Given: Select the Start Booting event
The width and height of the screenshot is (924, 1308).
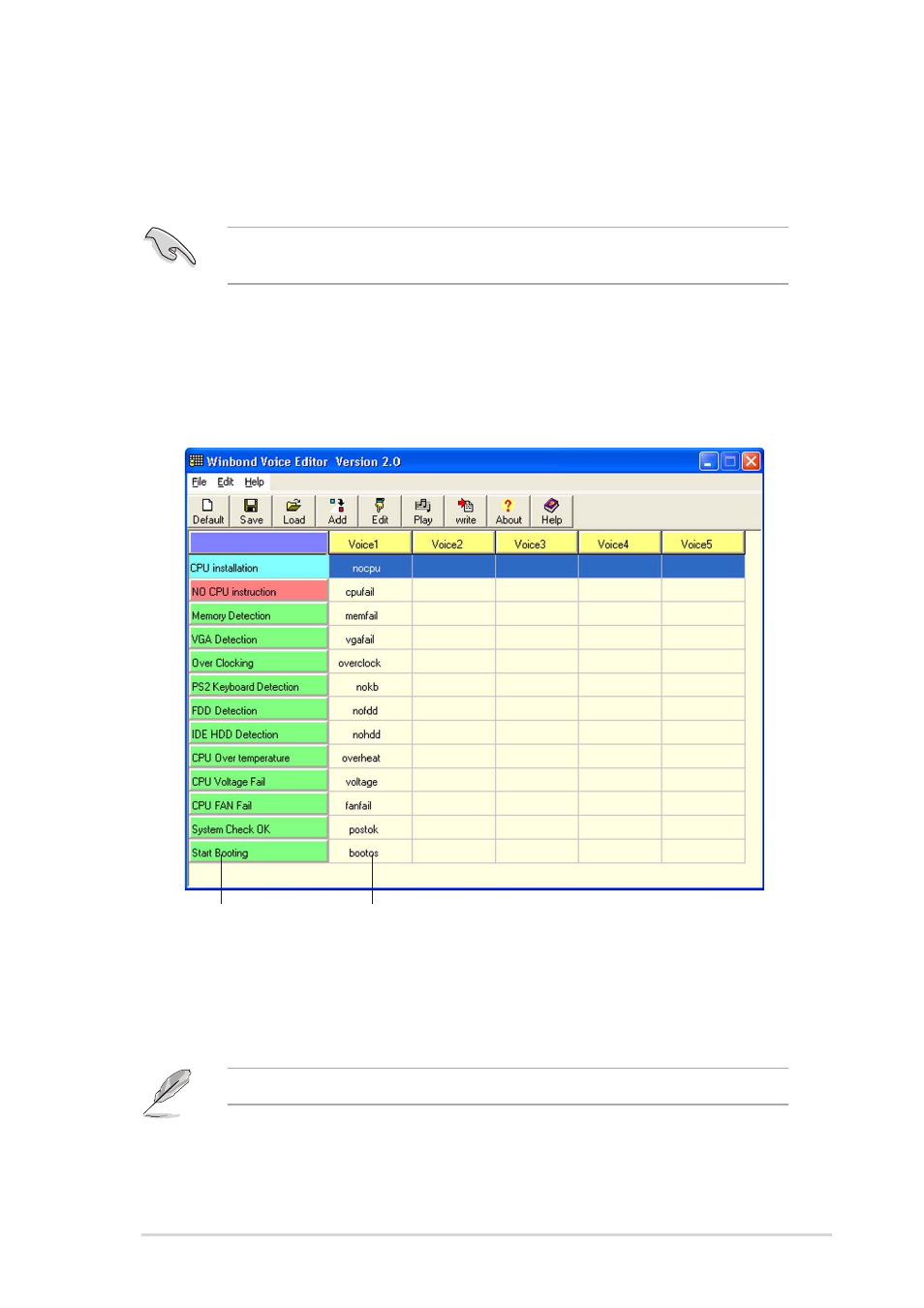Looking at the screenshot, I should tap(259, 853).
